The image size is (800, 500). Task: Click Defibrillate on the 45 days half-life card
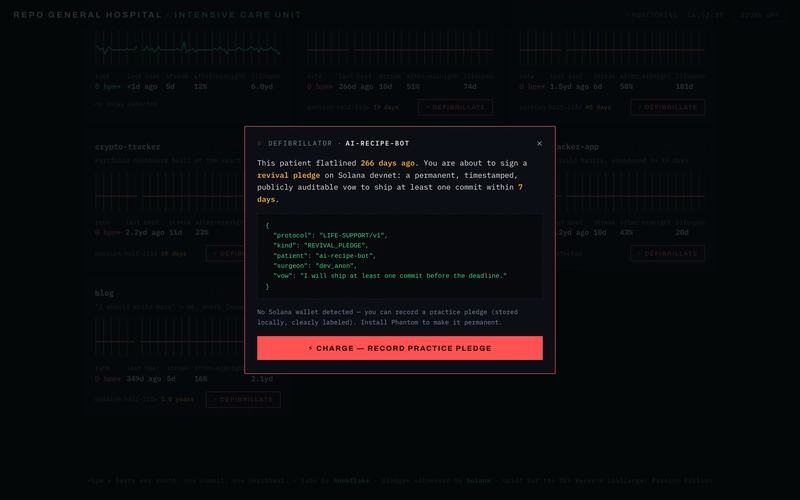coord(667,107)
